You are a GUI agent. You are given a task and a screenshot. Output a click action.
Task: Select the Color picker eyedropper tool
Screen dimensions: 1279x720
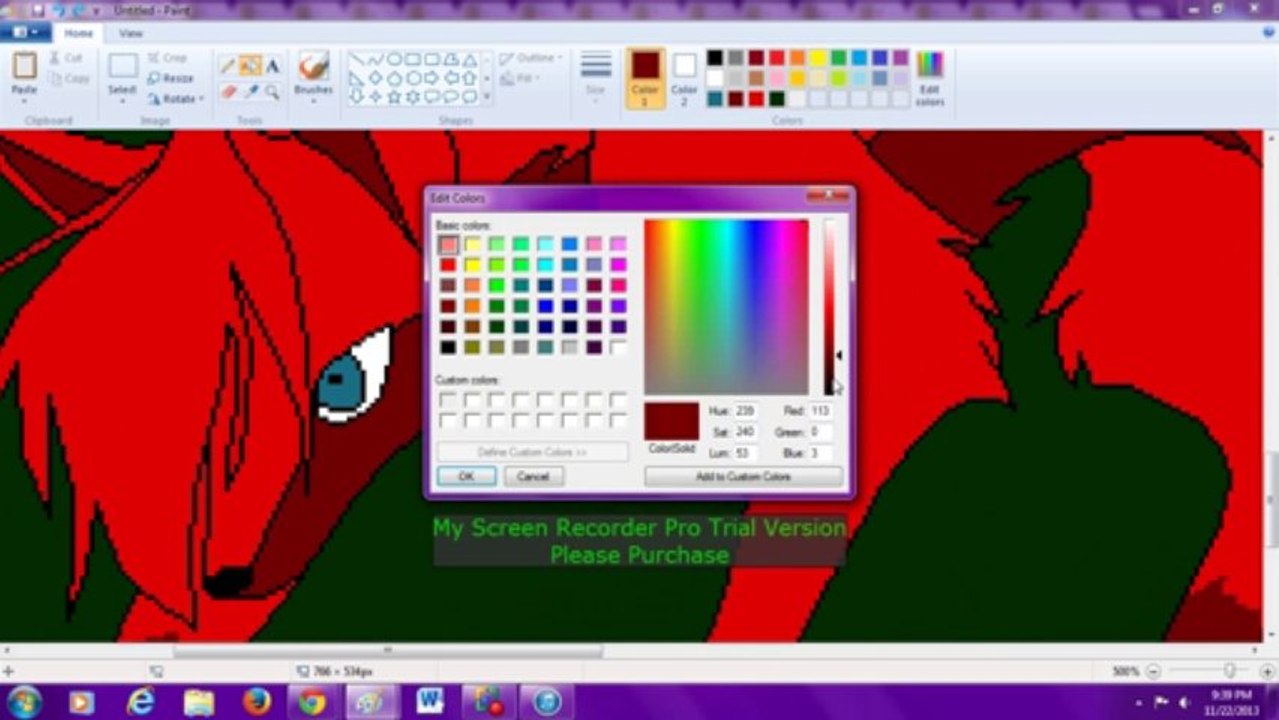click(x=250, y=92)
